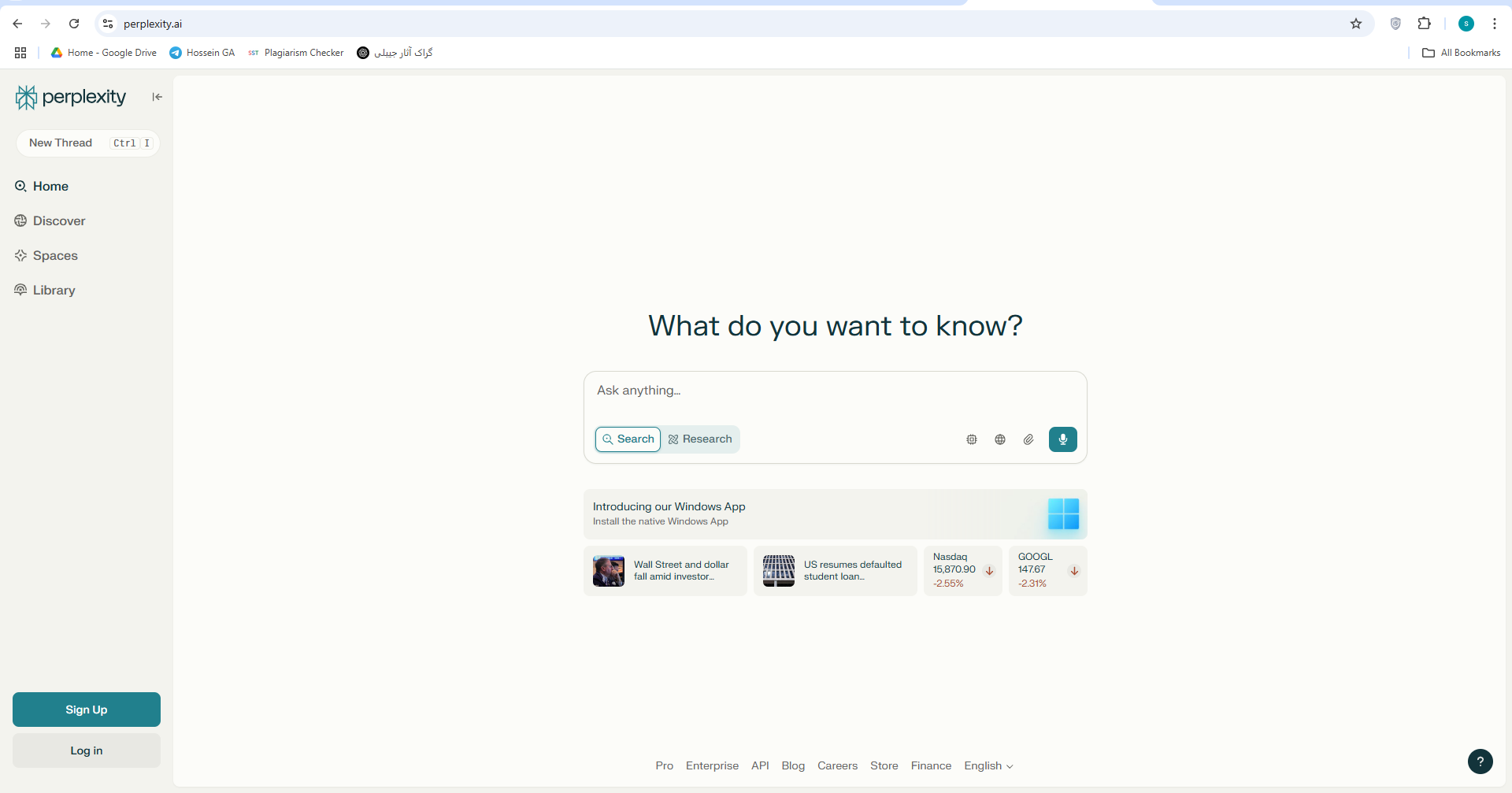Expand the English language dropdown
The image size is (1512, 793).
(x=988, y=765)
